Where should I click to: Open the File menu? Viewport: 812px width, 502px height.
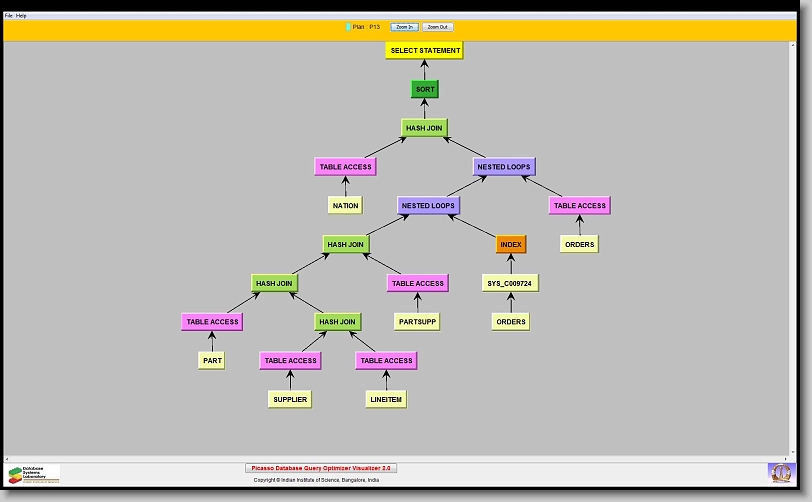[8, 16]
